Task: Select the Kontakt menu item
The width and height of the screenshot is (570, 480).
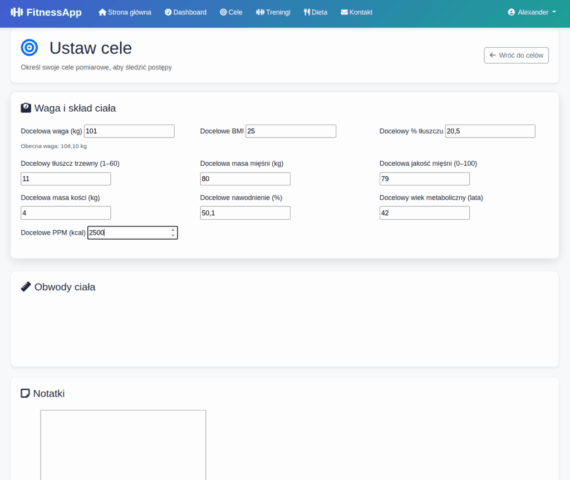Action: click(357, 12)
